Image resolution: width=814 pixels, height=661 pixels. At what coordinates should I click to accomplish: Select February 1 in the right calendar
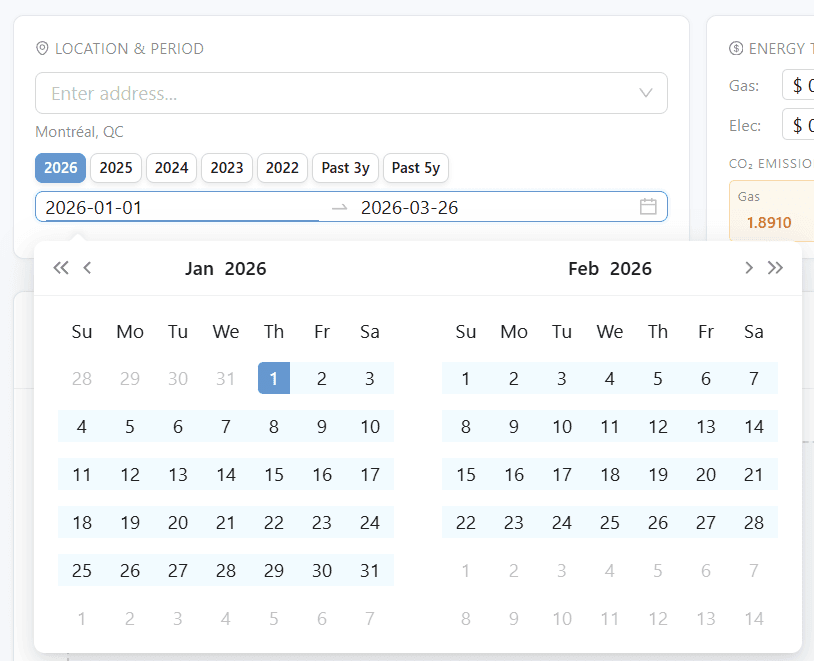click(x=466, y=378)
